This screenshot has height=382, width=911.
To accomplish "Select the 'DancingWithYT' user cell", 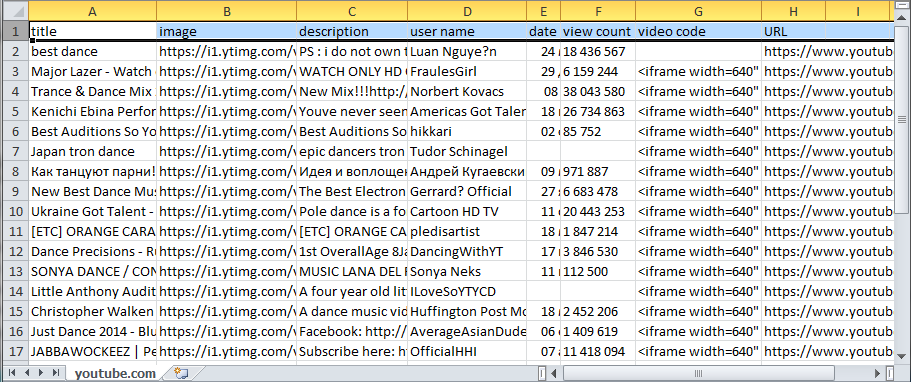I will point(467,252).
